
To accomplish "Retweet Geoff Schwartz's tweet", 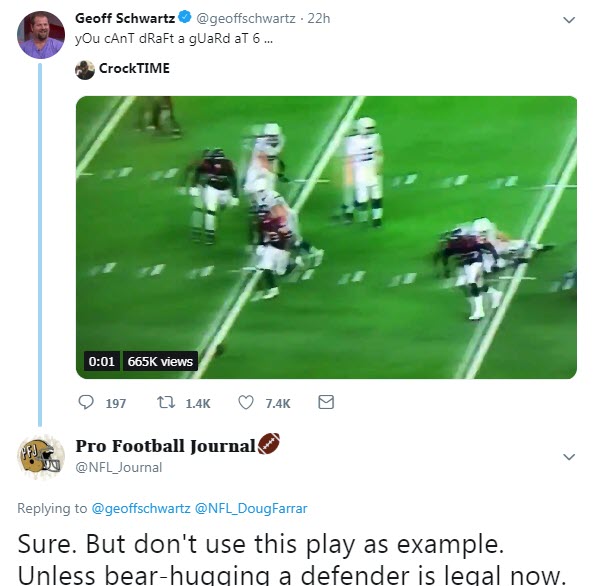I will [x=168, y=403].
